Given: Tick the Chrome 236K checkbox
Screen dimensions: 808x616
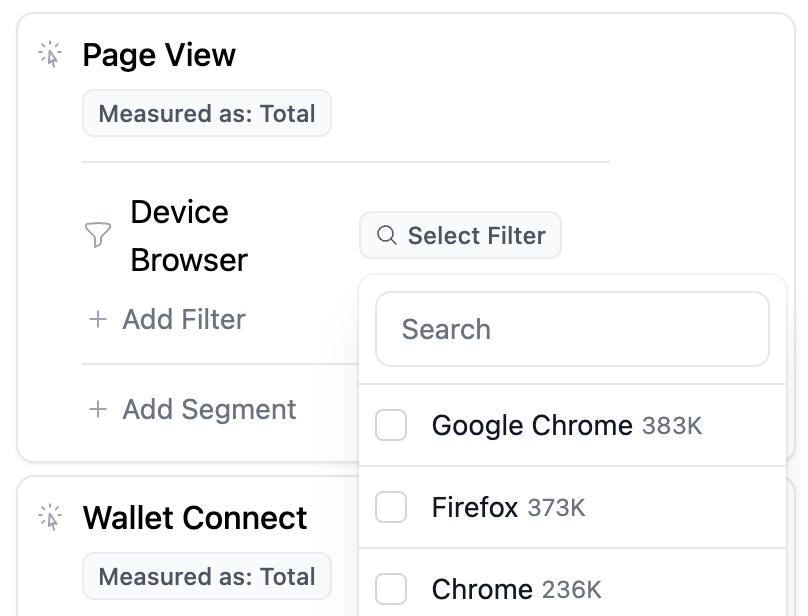Looking at the screenshot, I should (x=391, y=589).
